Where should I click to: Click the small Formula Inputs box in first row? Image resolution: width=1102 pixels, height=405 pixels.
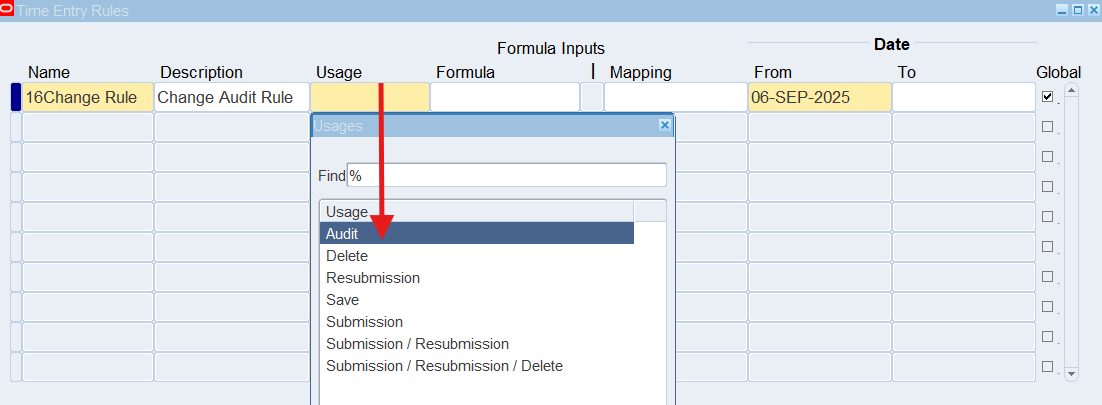click(x=592, y=97)
